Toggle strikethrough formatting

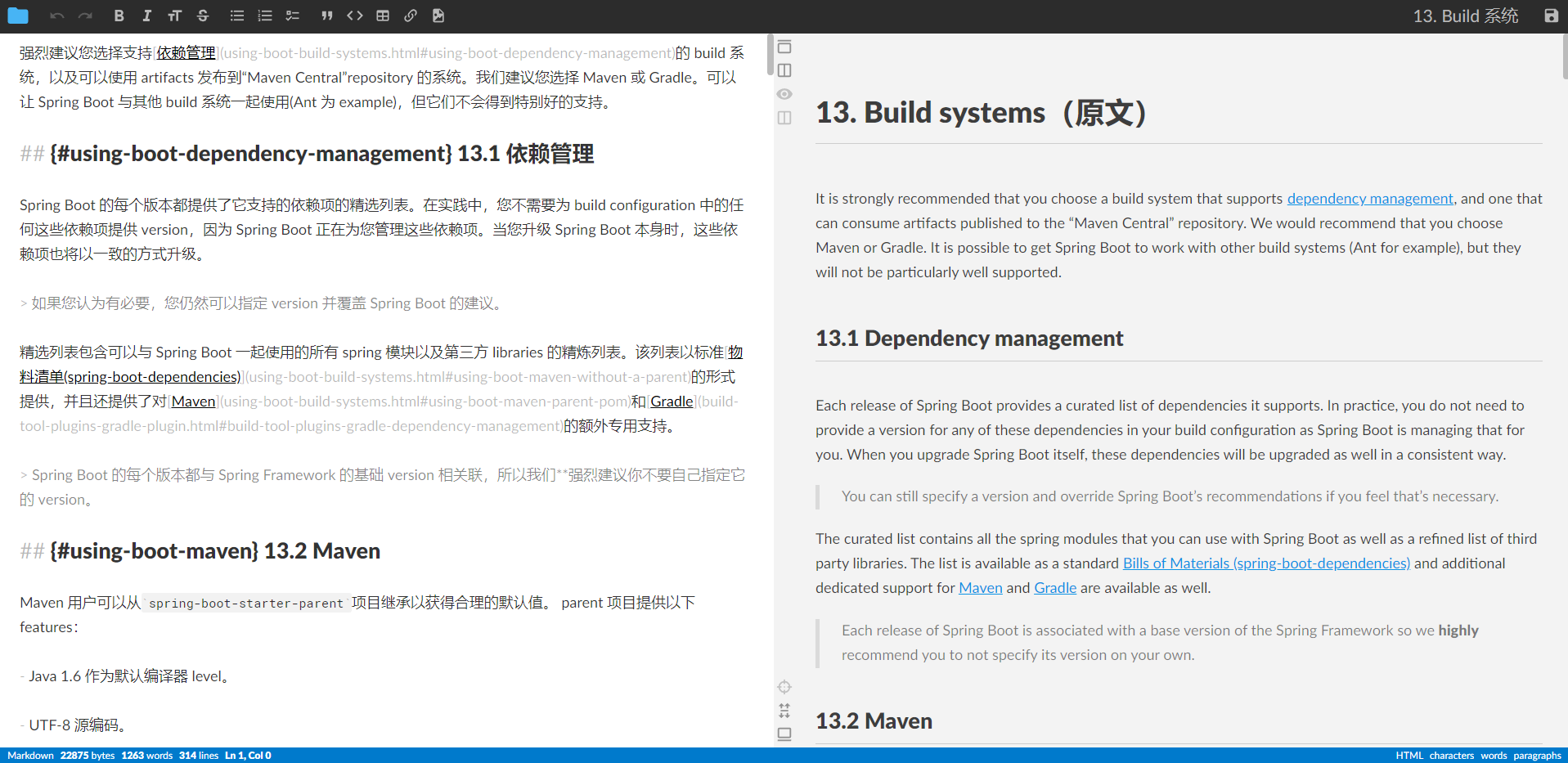[x=202, y=16]
